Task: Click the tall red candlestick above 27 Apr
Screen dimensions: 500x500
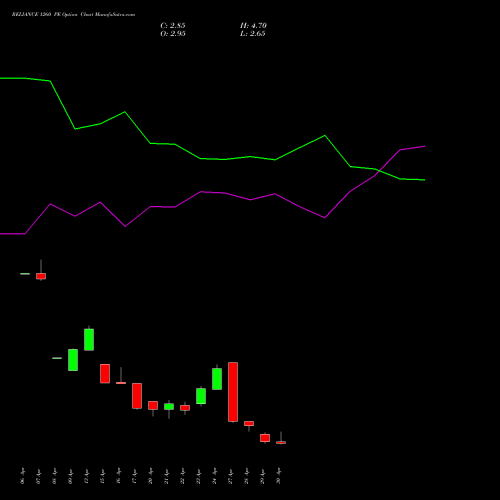Action: (x=233, y=392)
